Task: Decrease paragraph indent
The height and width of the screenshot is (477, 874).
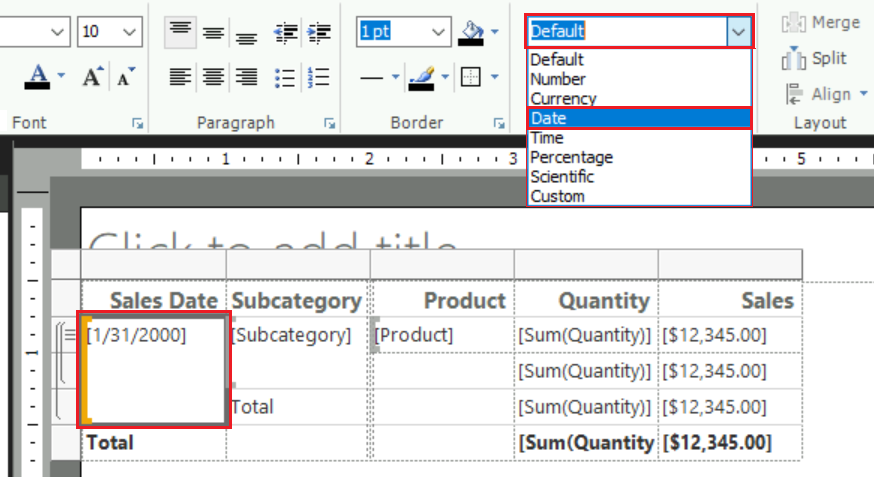Action: point(285,32)
